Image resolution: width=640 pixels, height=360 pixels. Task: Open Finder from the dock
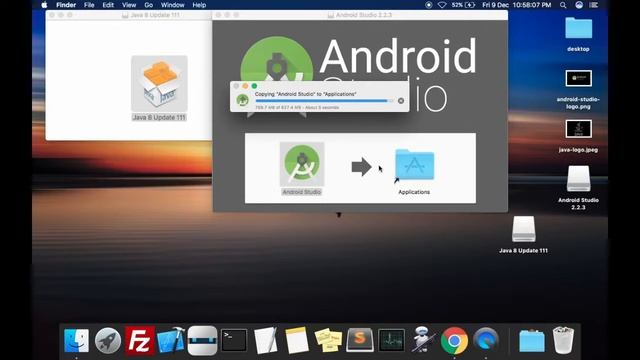click(76, 340)
